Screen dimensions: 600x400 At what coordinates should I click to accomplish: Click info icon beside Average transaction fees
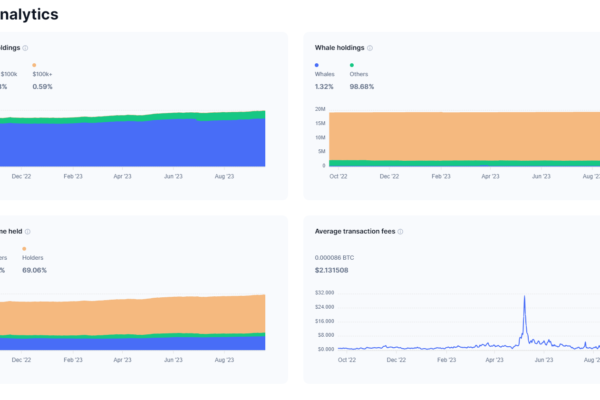tap(401, 231)
